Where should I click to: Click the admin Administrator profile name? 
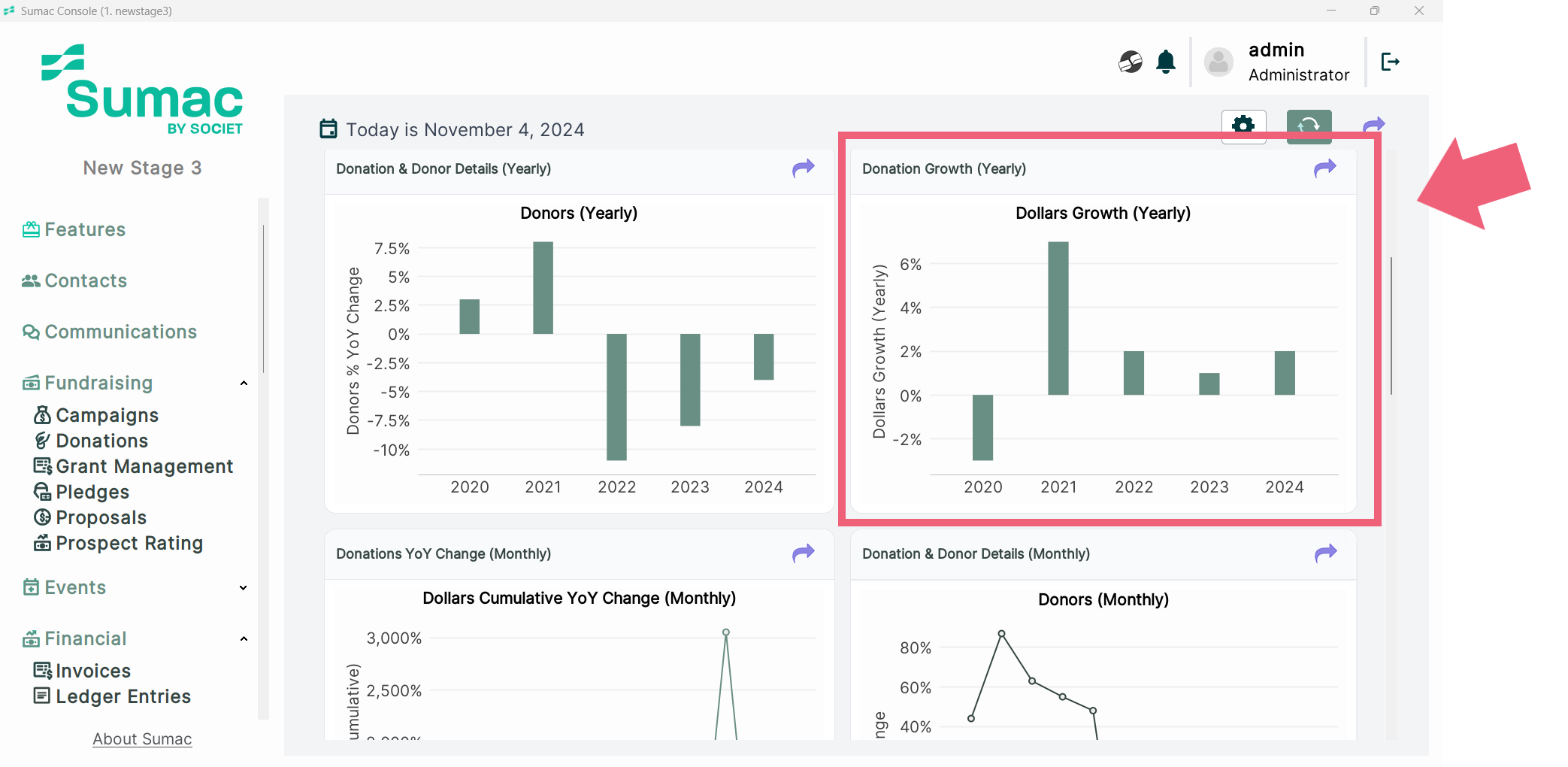1299,62
